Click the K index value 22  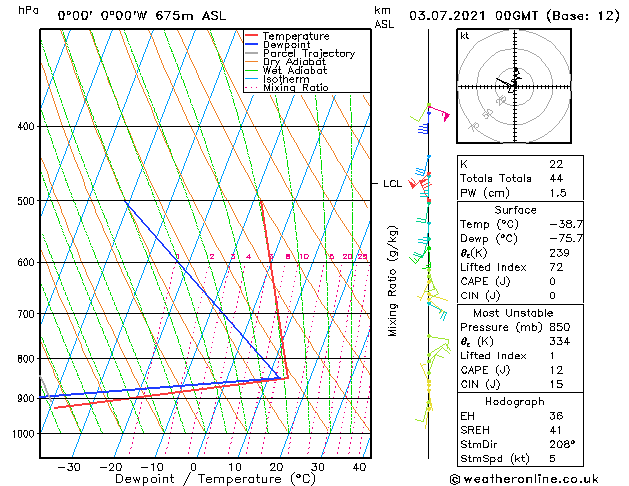pos(556,164)
